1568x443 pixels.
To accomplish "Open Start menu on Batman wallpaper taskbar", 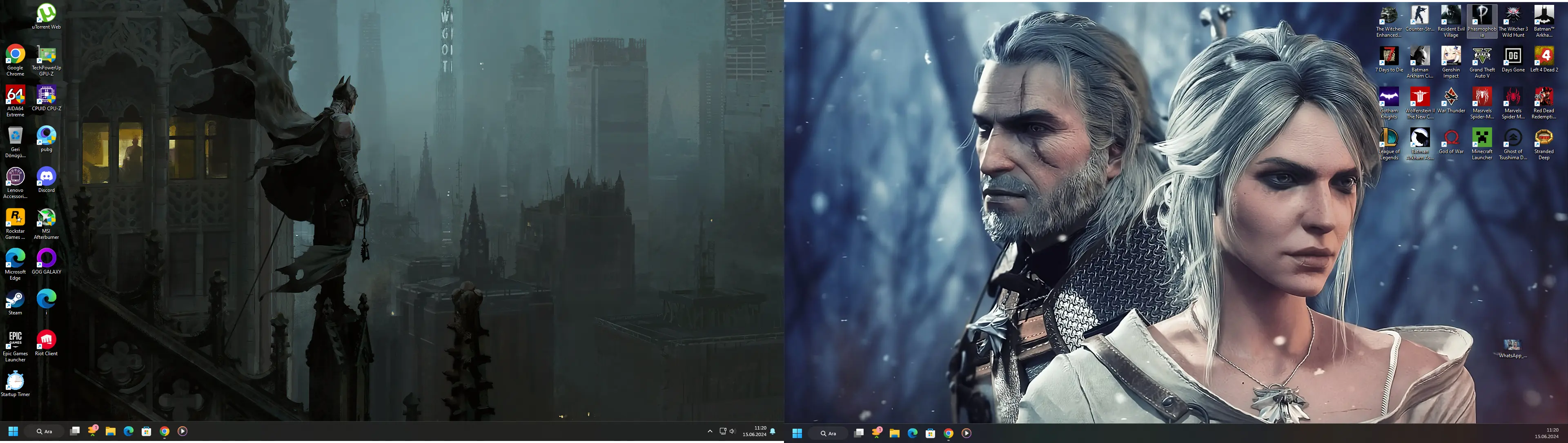I will (13, 432).
